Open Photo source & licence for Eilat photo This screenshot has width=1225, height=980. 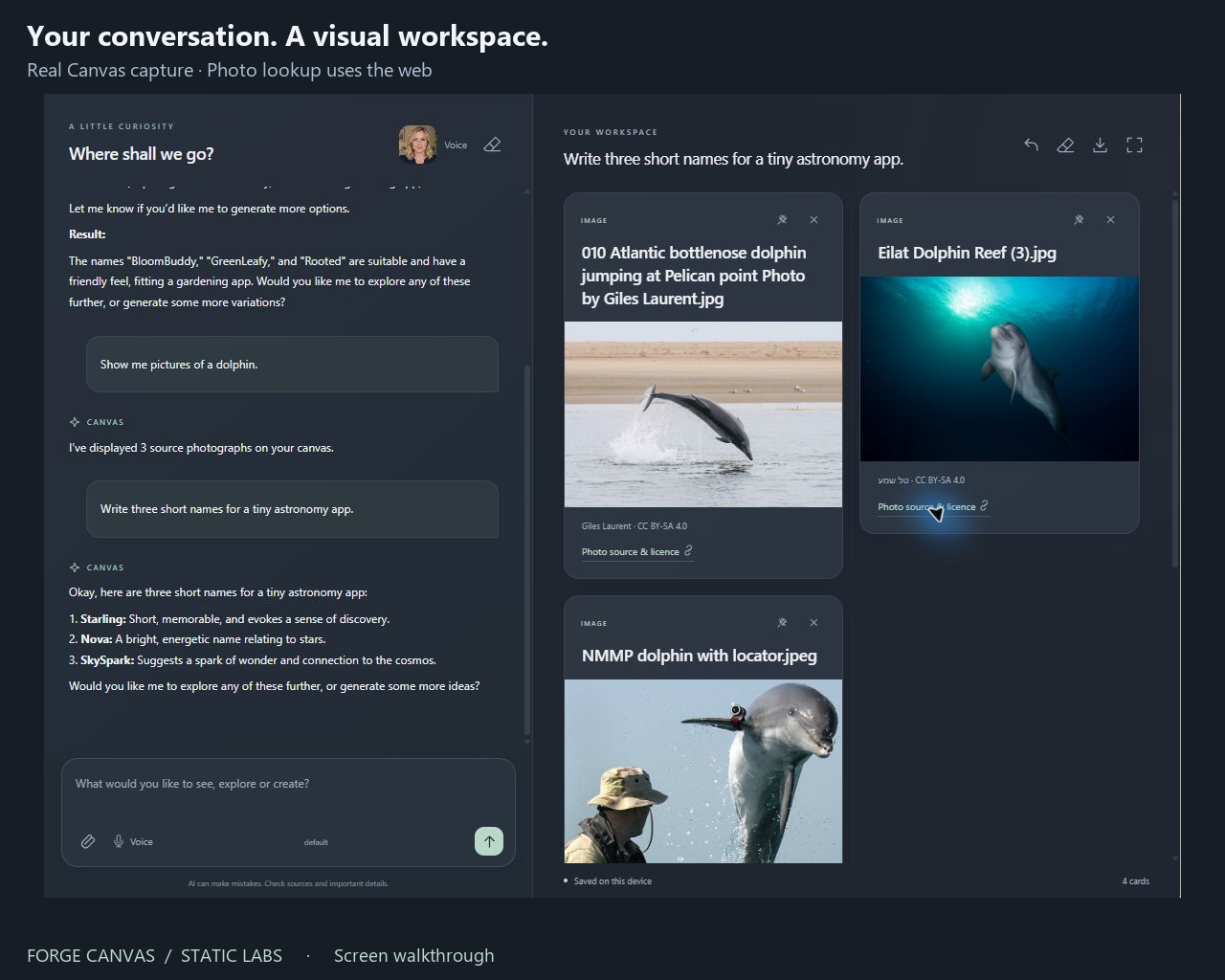click(933, 507)
